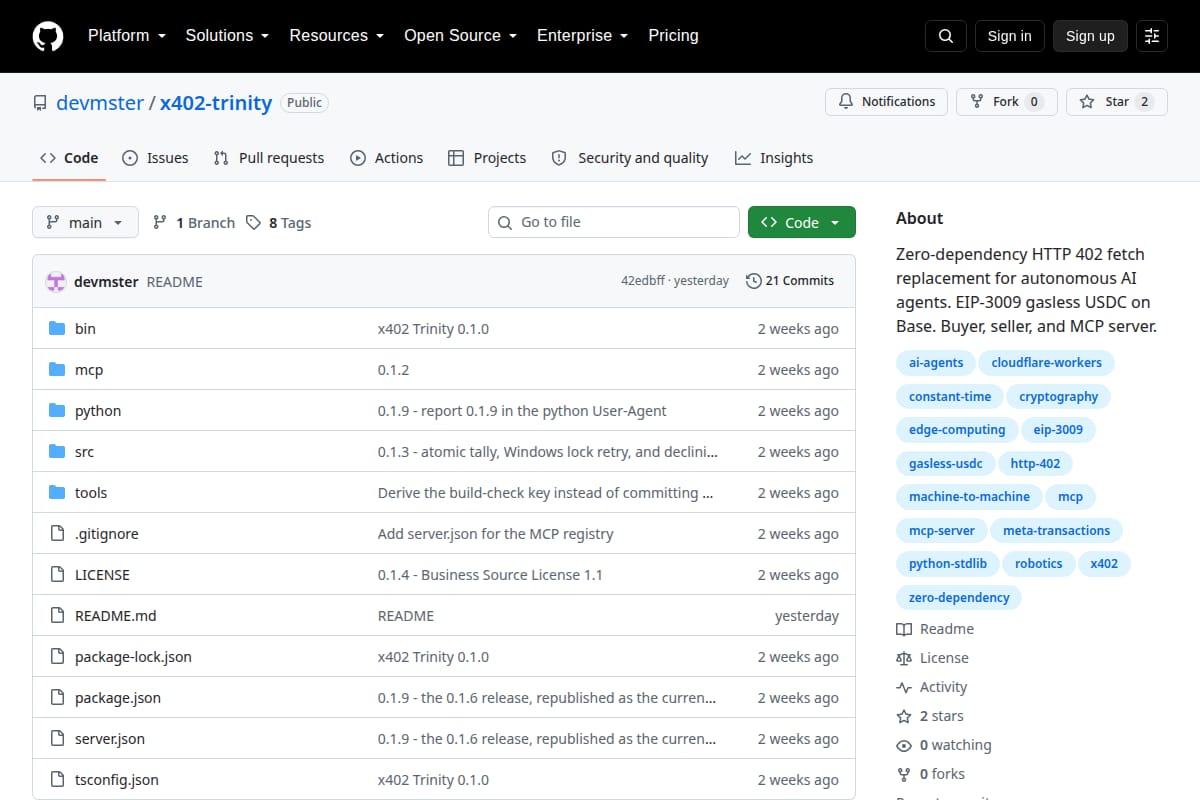
Task: Click devmster's avatar in the commit bar
Action: pos(56,281)
